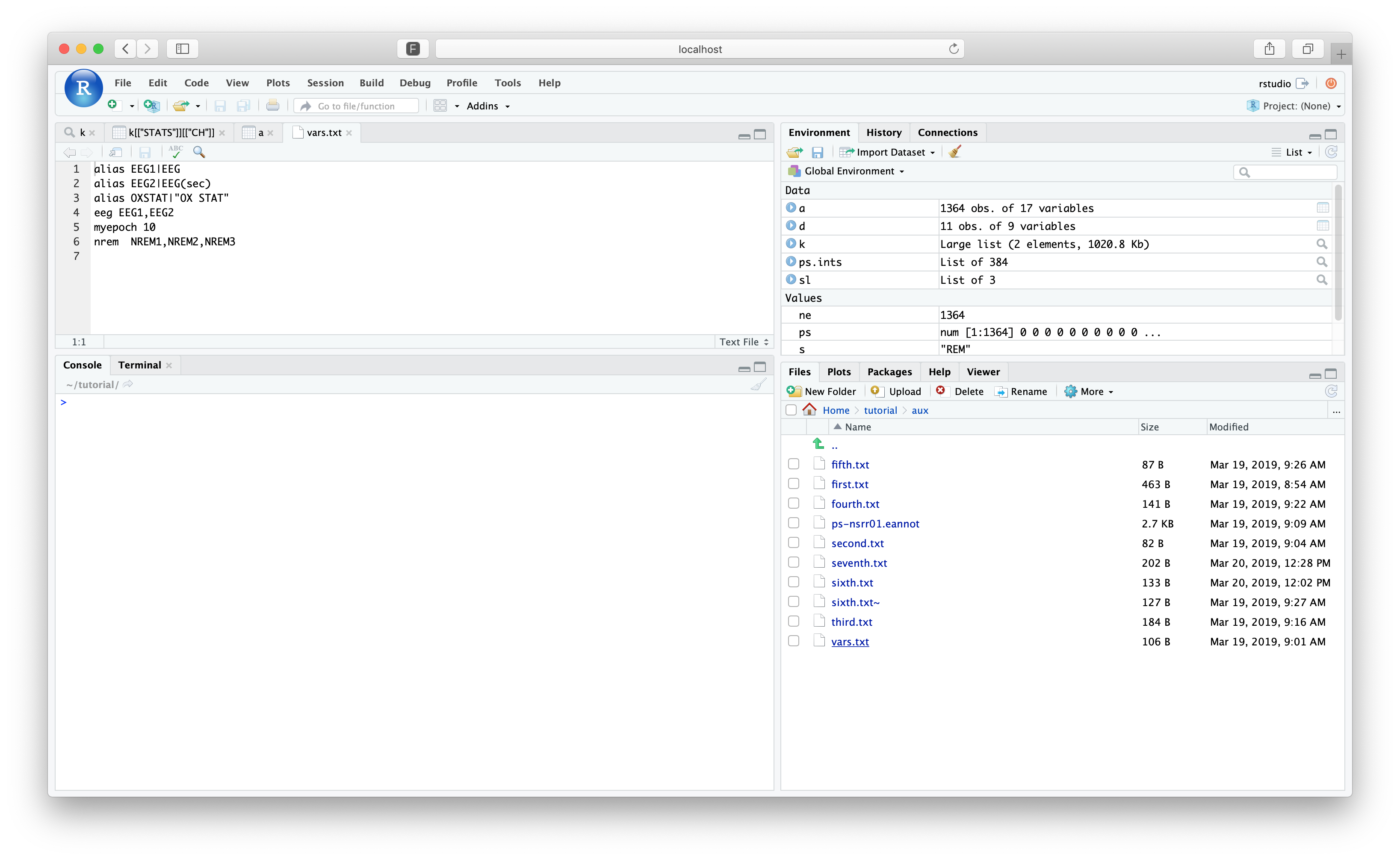Click the workspace panes layout icon
Screen dimensions: 1400x860
pyautogui.click(x=440, y=106)
